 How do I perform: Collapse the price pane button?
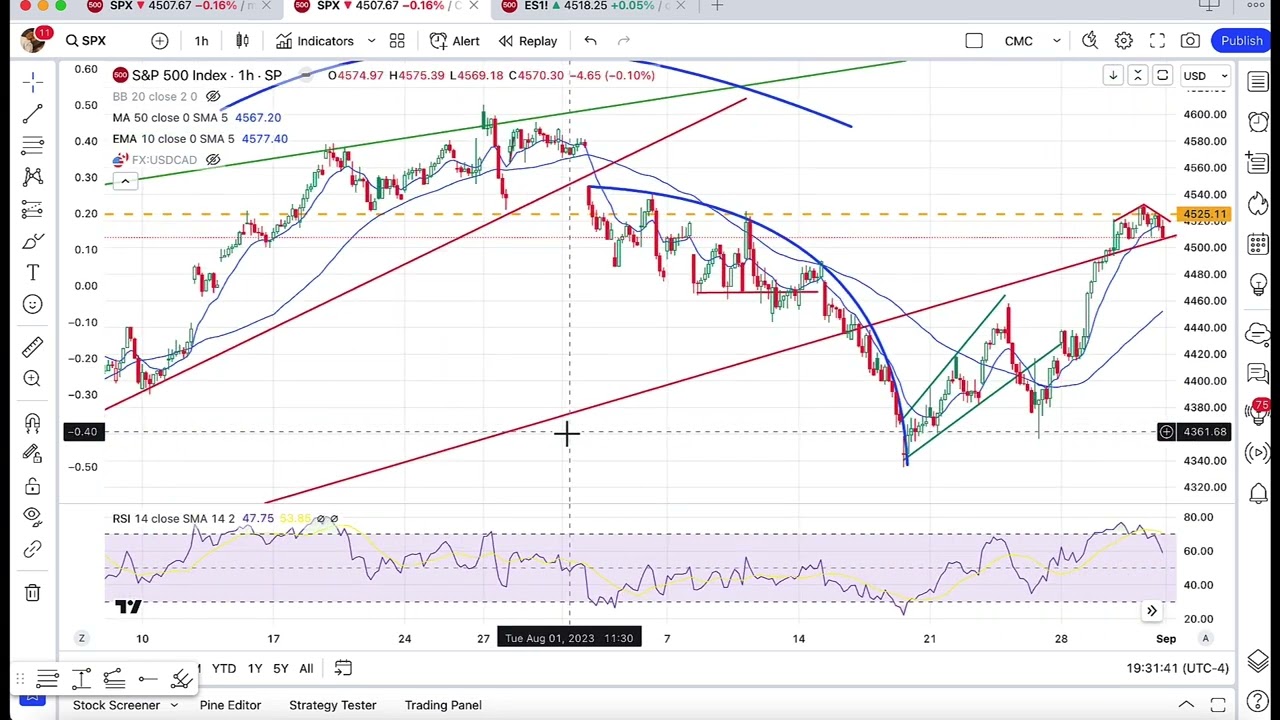click(1138, 76)
